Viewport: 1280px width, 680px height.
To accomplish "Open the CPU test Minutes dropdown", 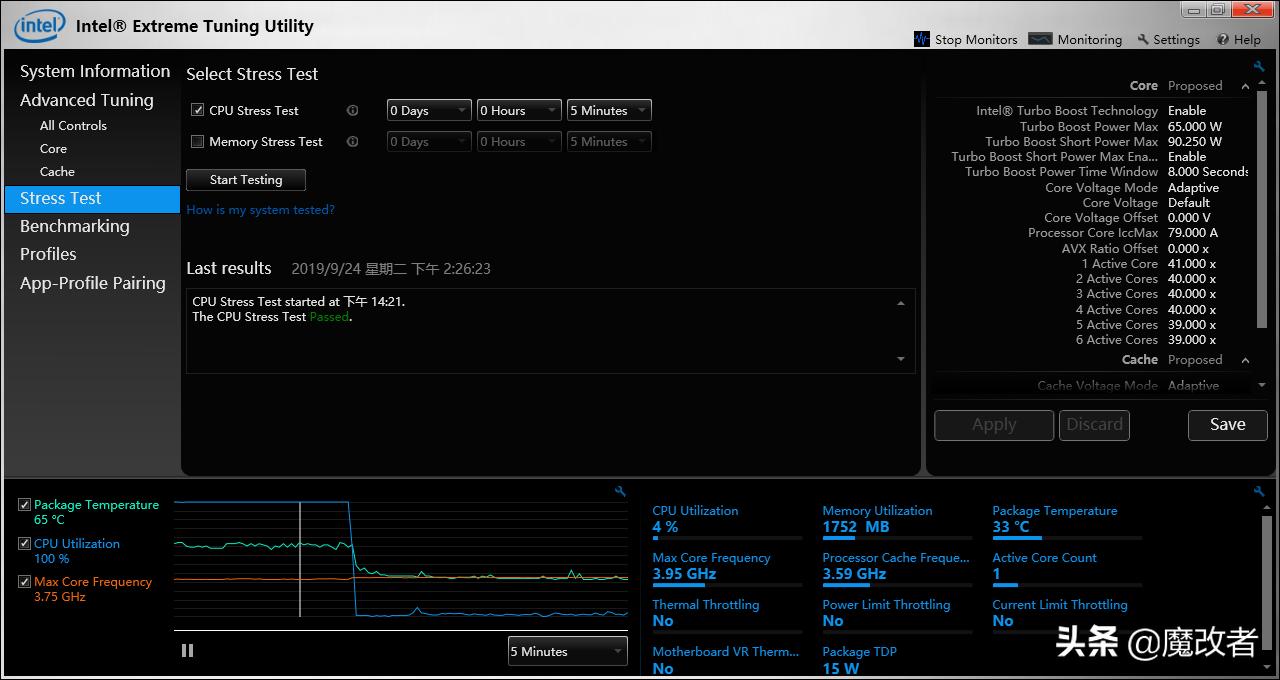I will click(x=608, y=111).
